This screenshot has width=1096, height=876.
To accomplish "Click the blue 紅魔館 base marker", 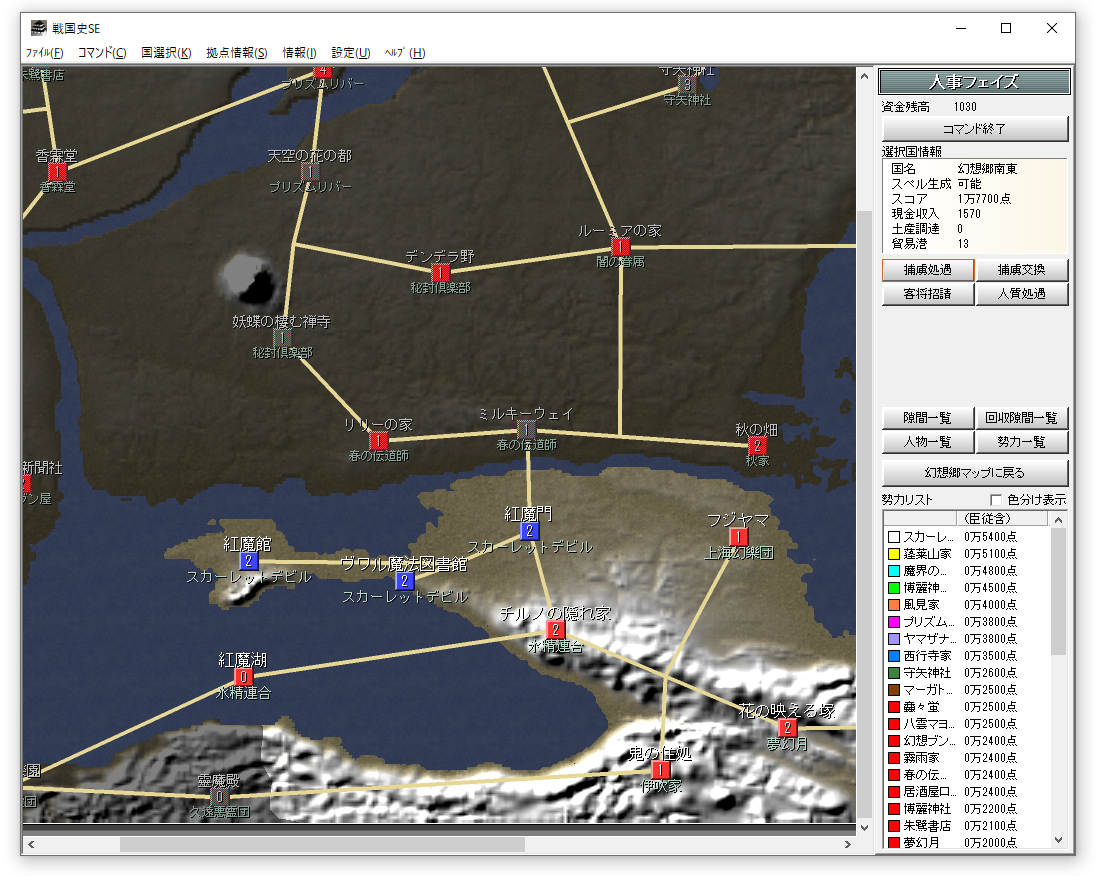I will [x=248, y=561].
